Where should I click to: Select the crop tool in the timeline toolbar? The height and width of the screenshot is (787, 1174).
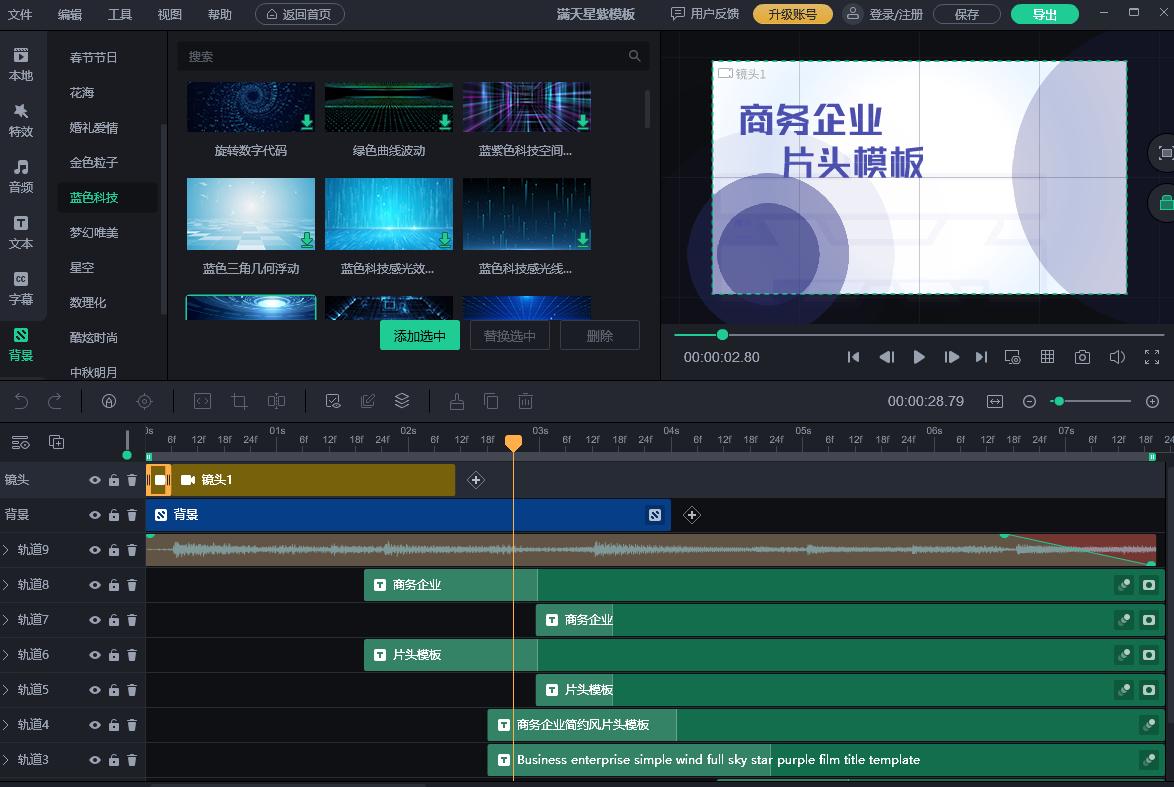point(239,401)
